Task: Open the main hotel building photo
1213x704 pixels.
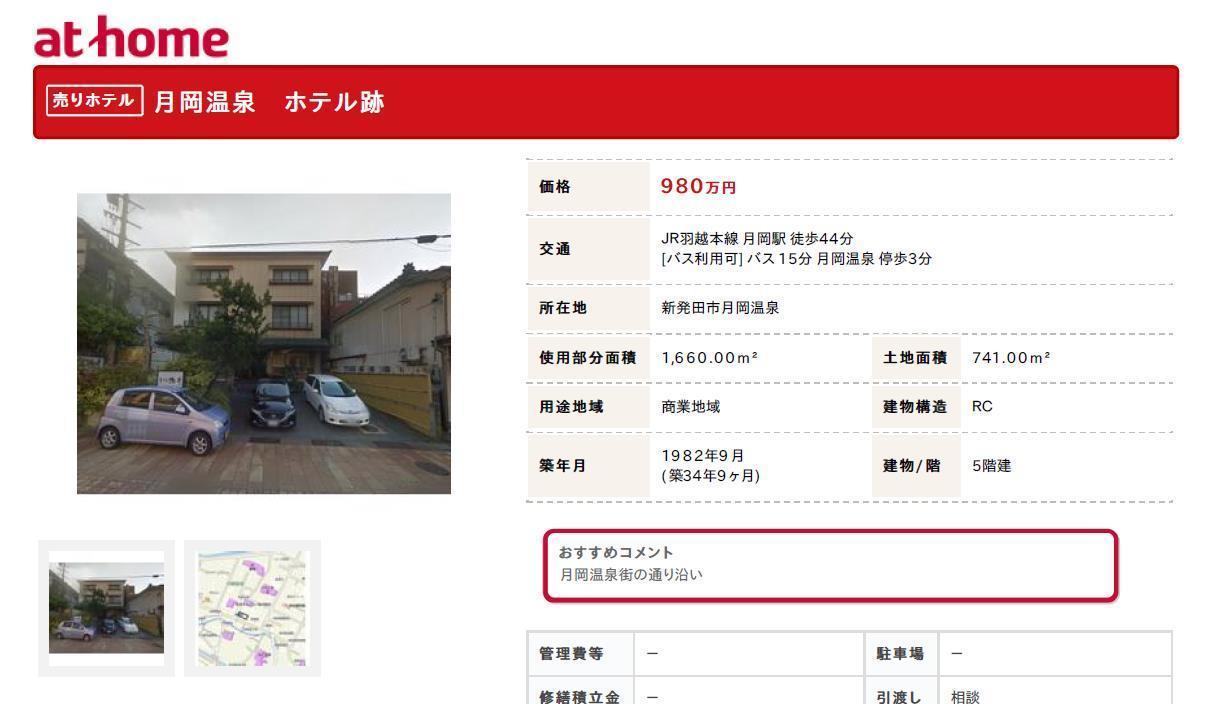Action: pos(264,343)
